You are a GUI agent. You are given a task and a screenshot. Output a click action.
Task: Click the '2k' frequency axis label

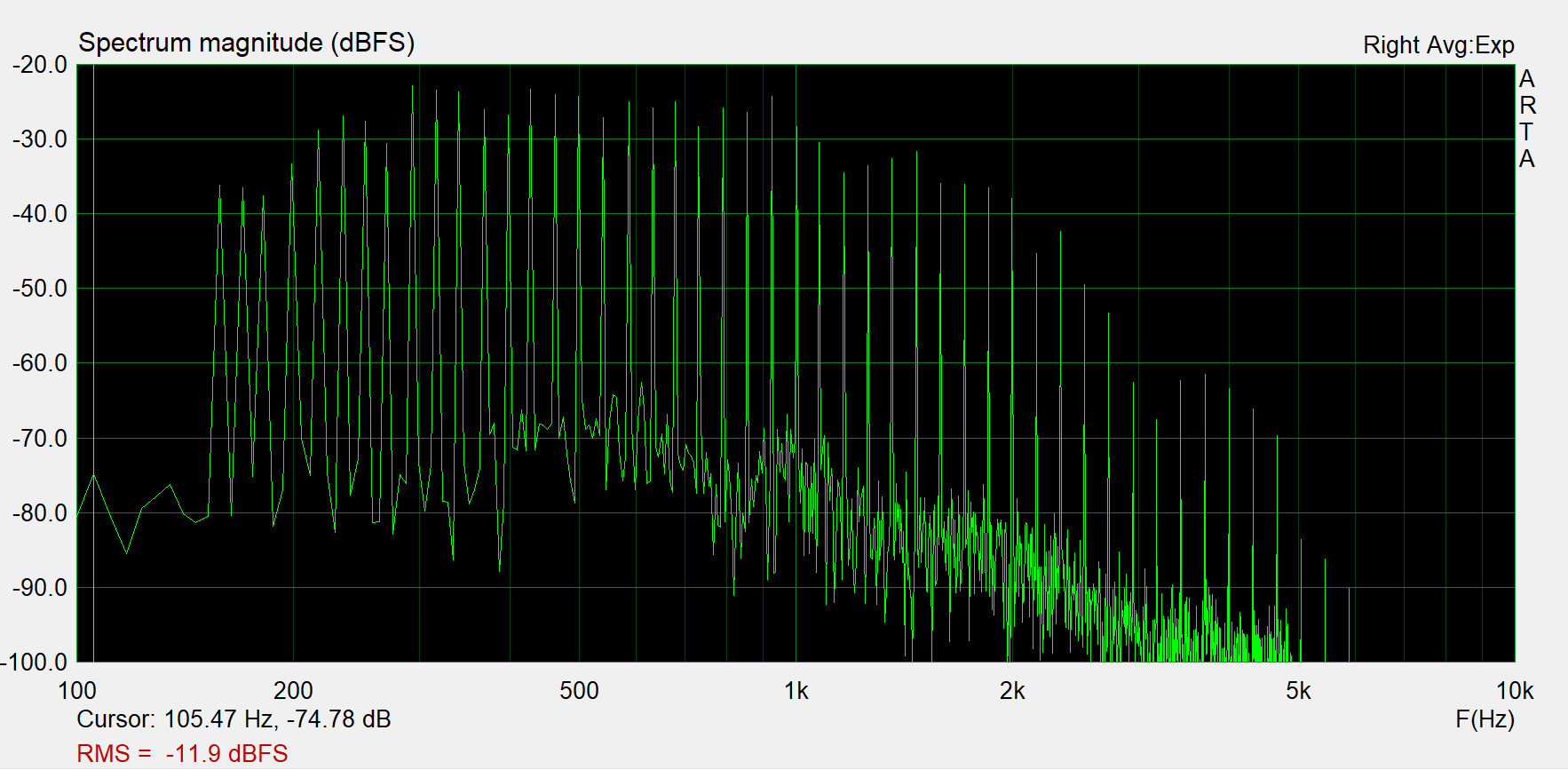click(x=1012, y=691)
